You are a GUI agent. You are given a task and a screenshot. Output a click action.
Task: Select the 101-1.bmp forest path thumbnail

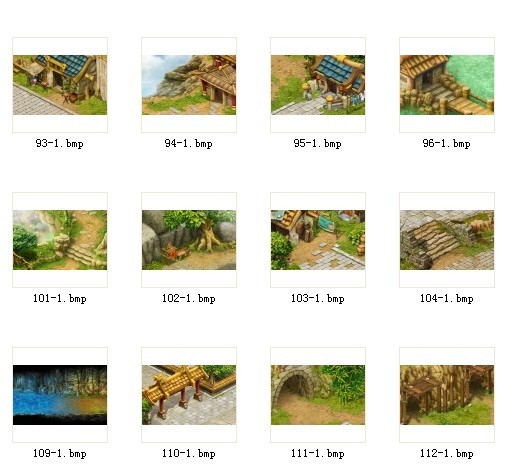(60, 240)
